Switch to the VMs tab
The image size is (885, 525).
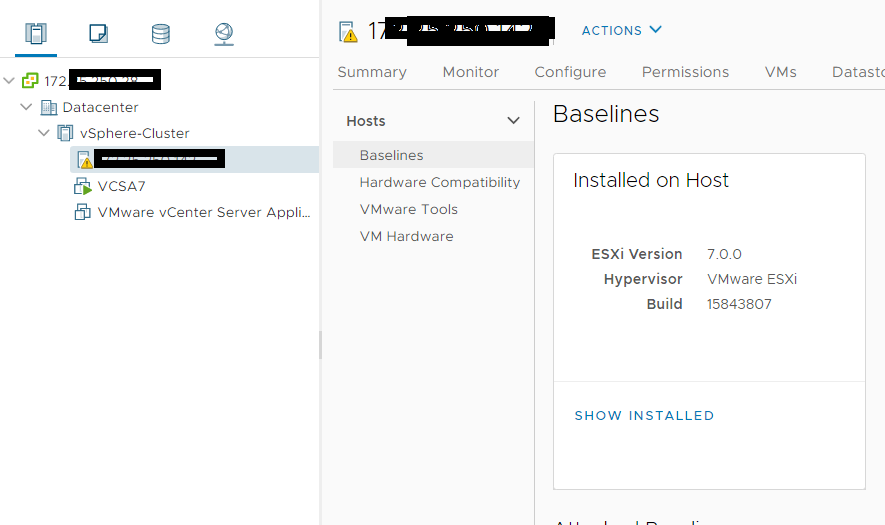[x=781, y=72]
